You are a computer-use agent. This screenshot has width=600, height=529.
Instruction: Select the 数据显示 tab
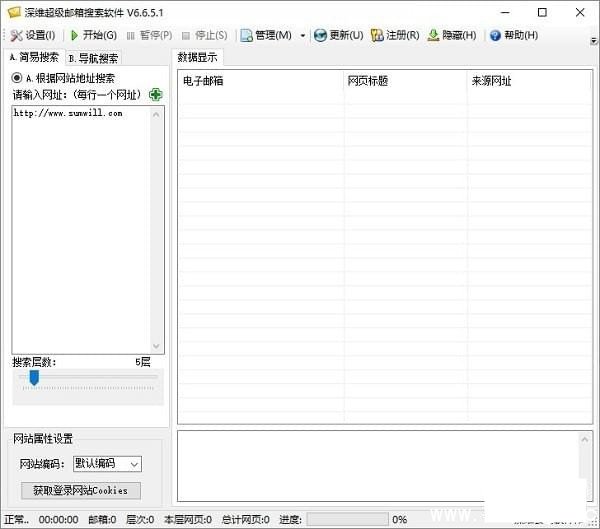[x=197, y=57]
